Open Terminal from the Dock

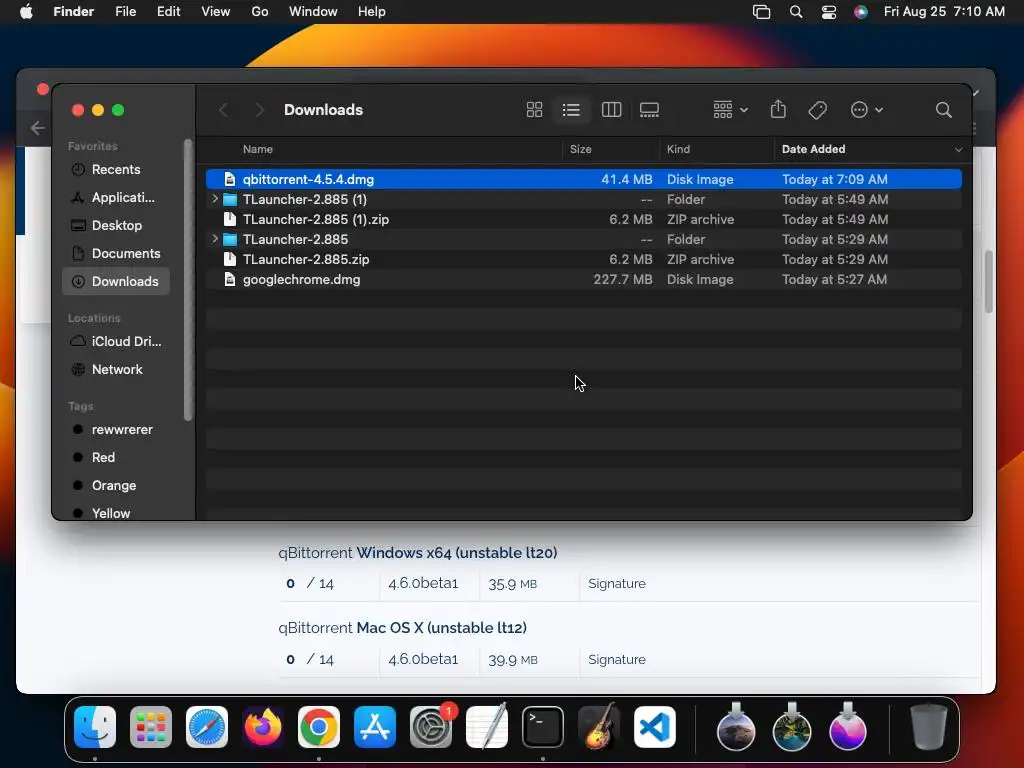543,727
